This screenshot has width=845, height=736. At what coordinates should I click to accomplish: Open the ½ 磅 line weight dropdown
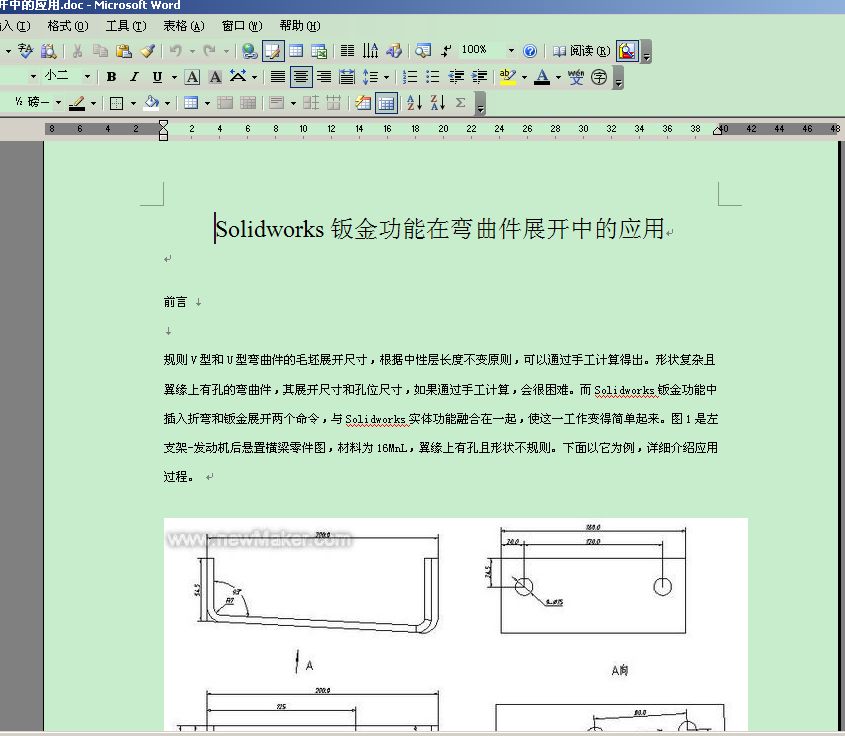coord(58,102)
